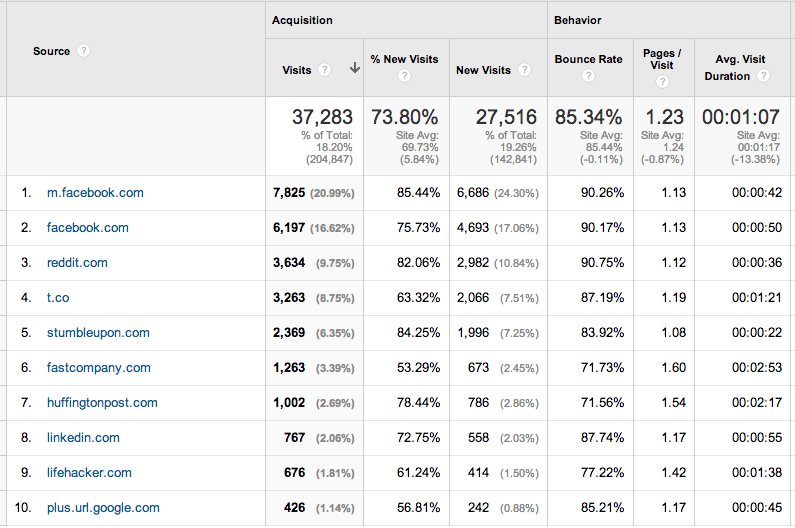This screenshot has width=795, height=528.
Task: Select overall pages per visit 1.23
Action: pos(664,117)
